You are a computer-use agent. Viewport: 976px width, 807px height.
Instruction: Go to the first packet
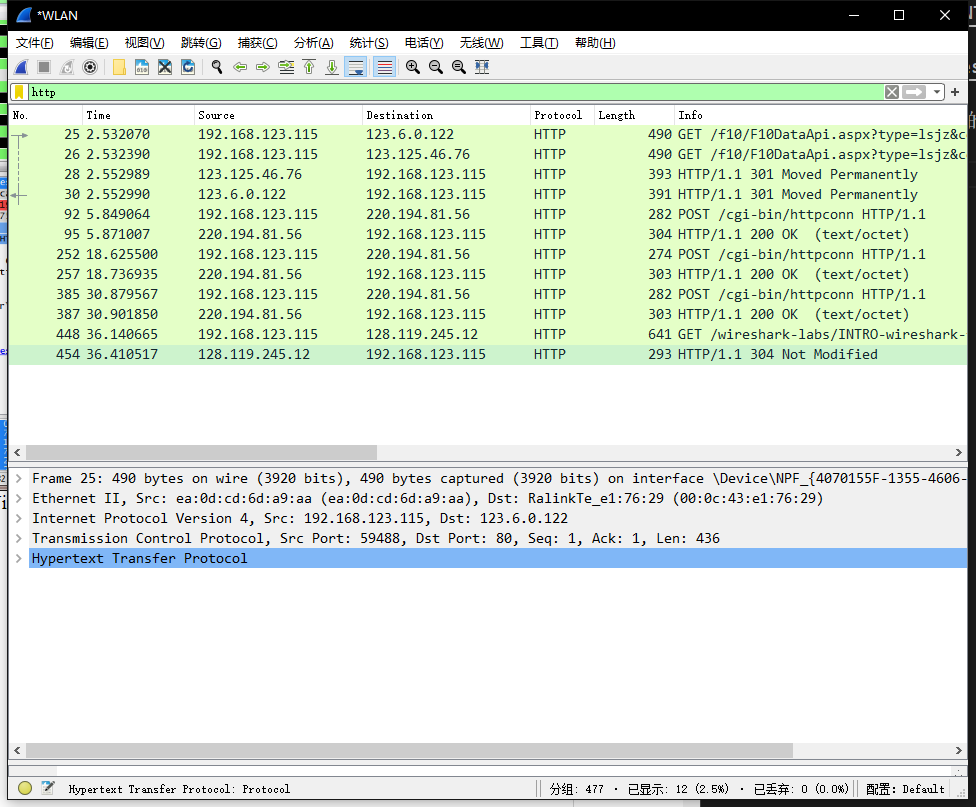311,66
